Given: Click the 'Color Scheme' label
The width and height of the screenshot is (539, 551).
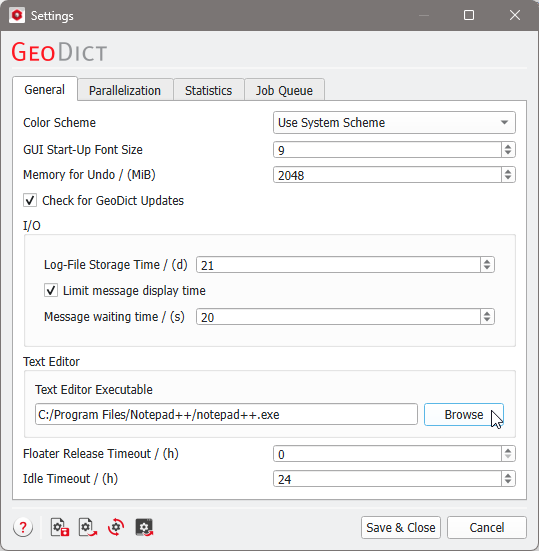Looking at the screenshot, I should point(59,123).
